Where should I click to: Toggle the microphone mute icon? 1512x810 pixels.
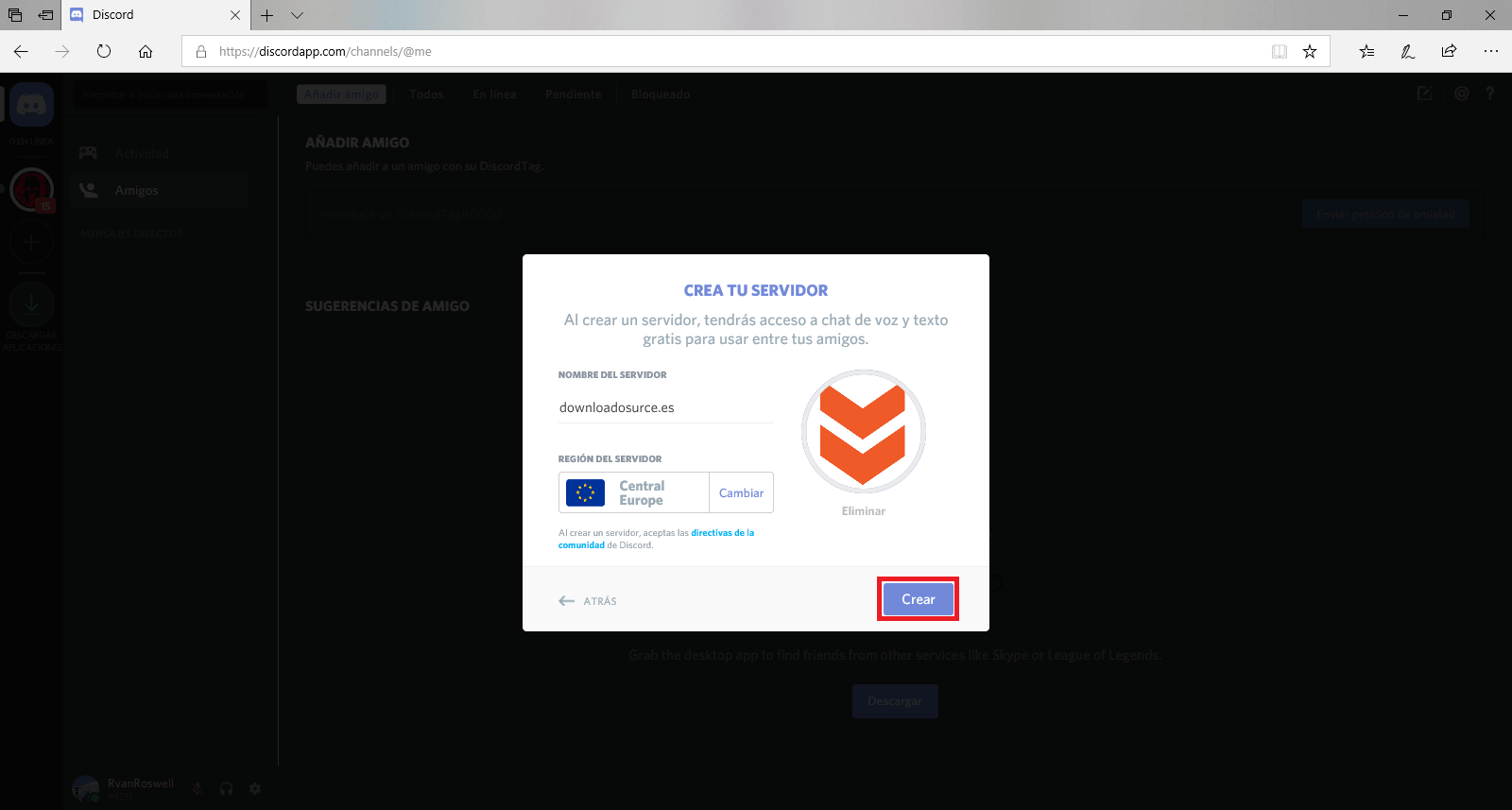pyautogui.click(x=198, y=788)
